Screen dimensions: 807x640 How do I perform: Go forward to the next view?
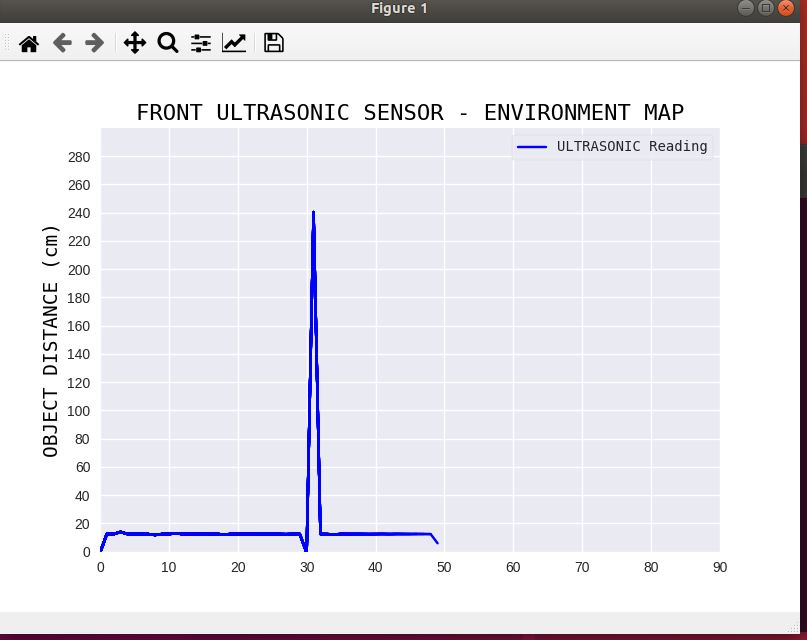[x=95, y=43]
